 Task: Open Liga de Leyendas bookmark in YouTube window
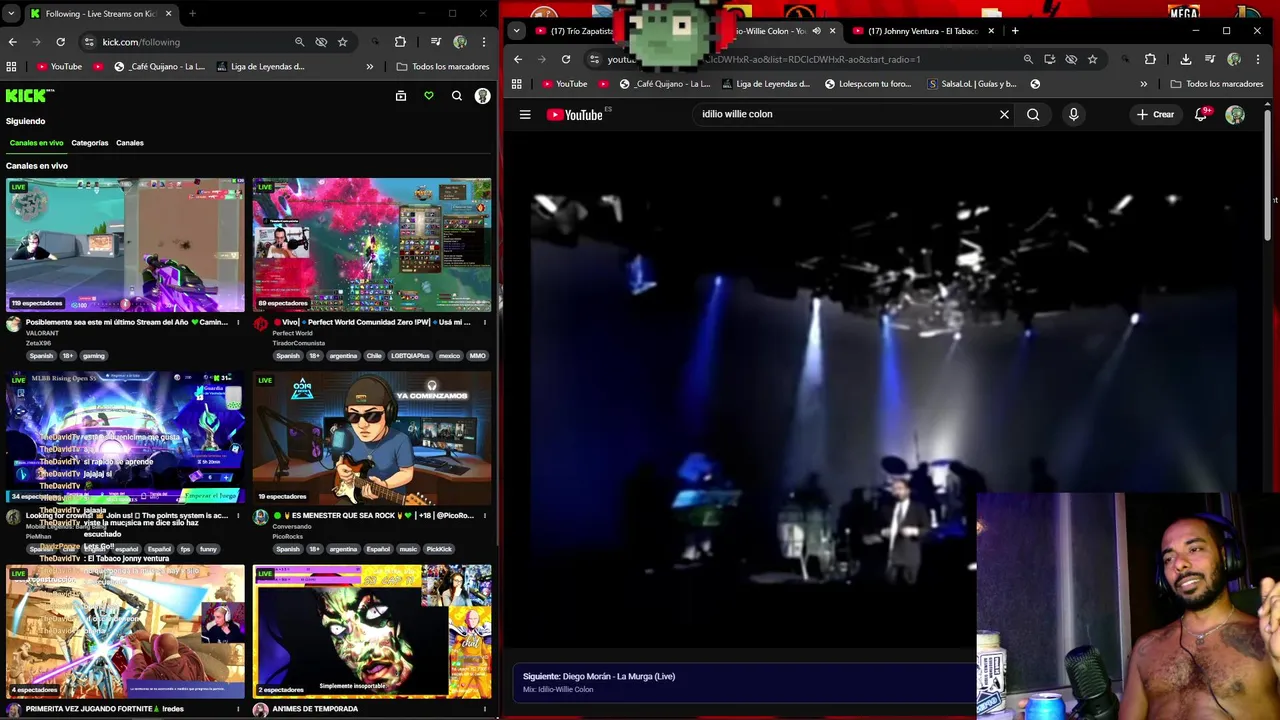pos(765,84)
